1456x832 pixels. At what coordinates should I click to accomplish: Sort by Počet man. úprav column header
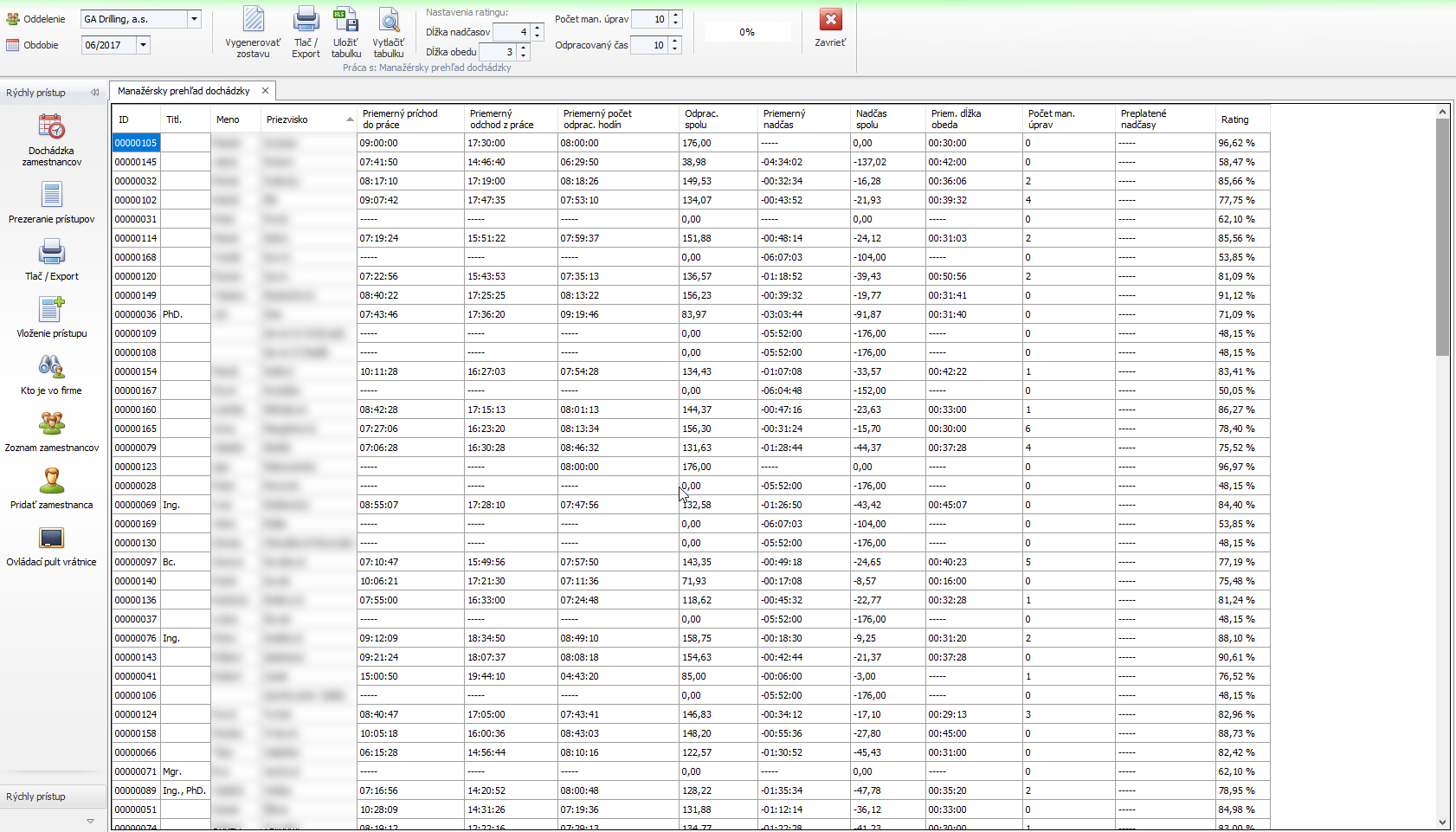point(1069,119)
